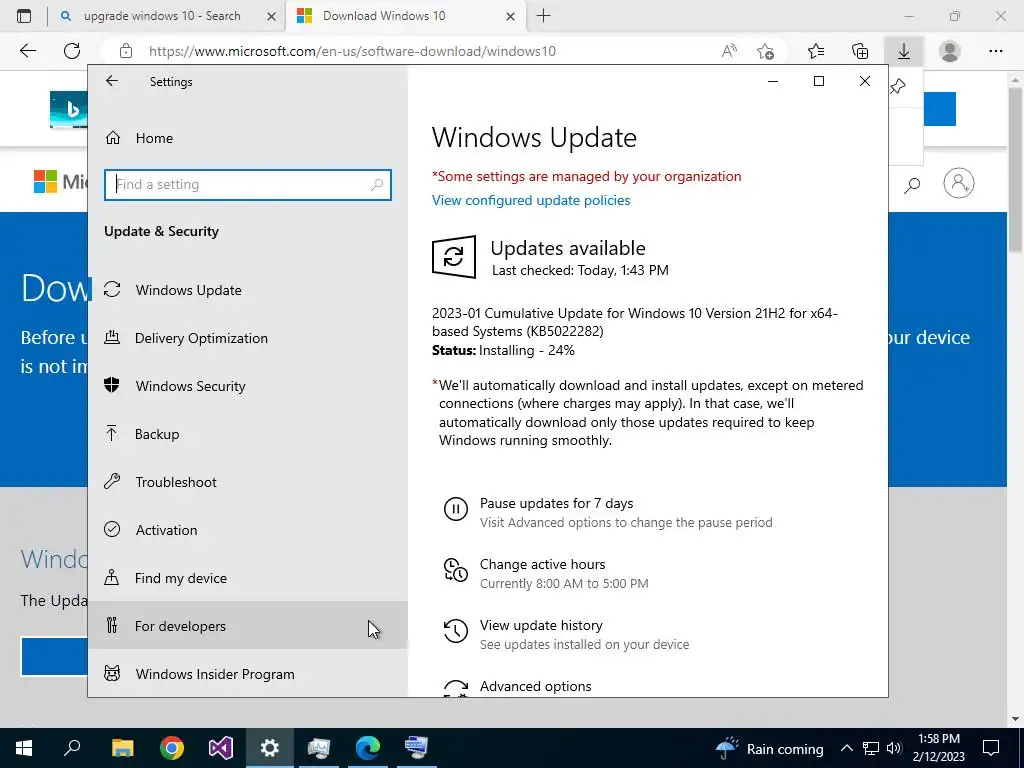Open Edge Settings and more menu

(995, 51)
